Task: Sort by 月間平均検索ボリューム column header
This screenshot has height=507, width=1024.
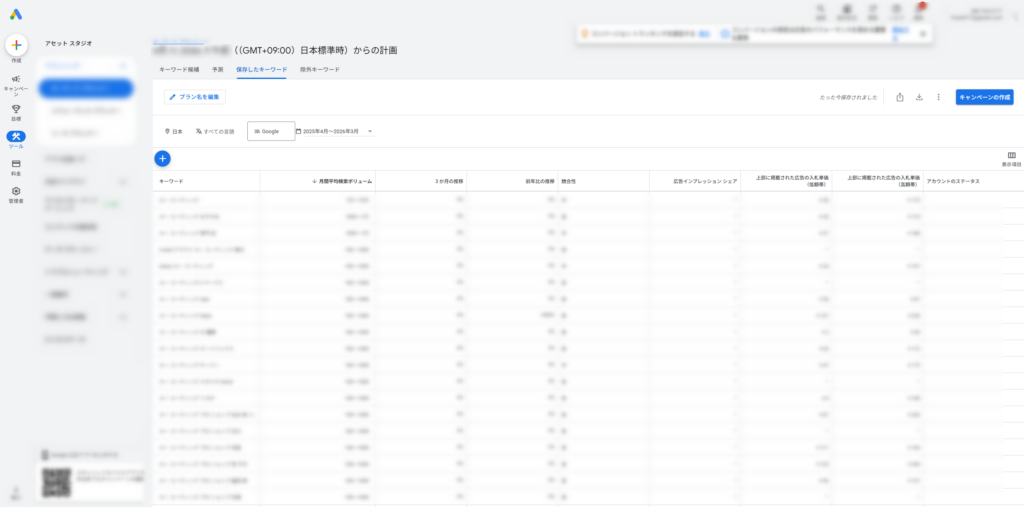Action: (x=345, y=181)
